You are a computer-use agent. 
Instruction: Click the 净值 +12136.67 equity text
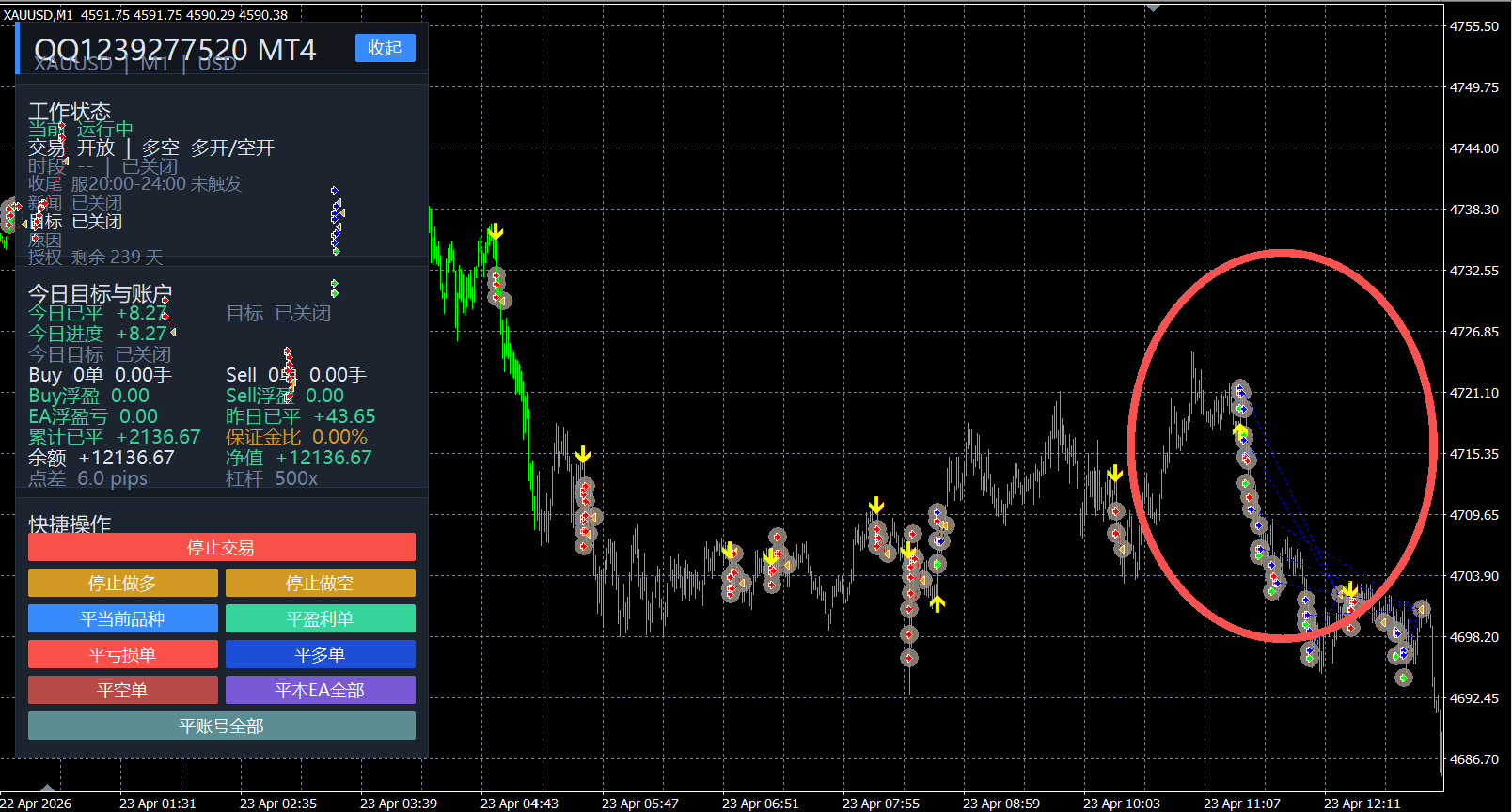tap(299, 458)
